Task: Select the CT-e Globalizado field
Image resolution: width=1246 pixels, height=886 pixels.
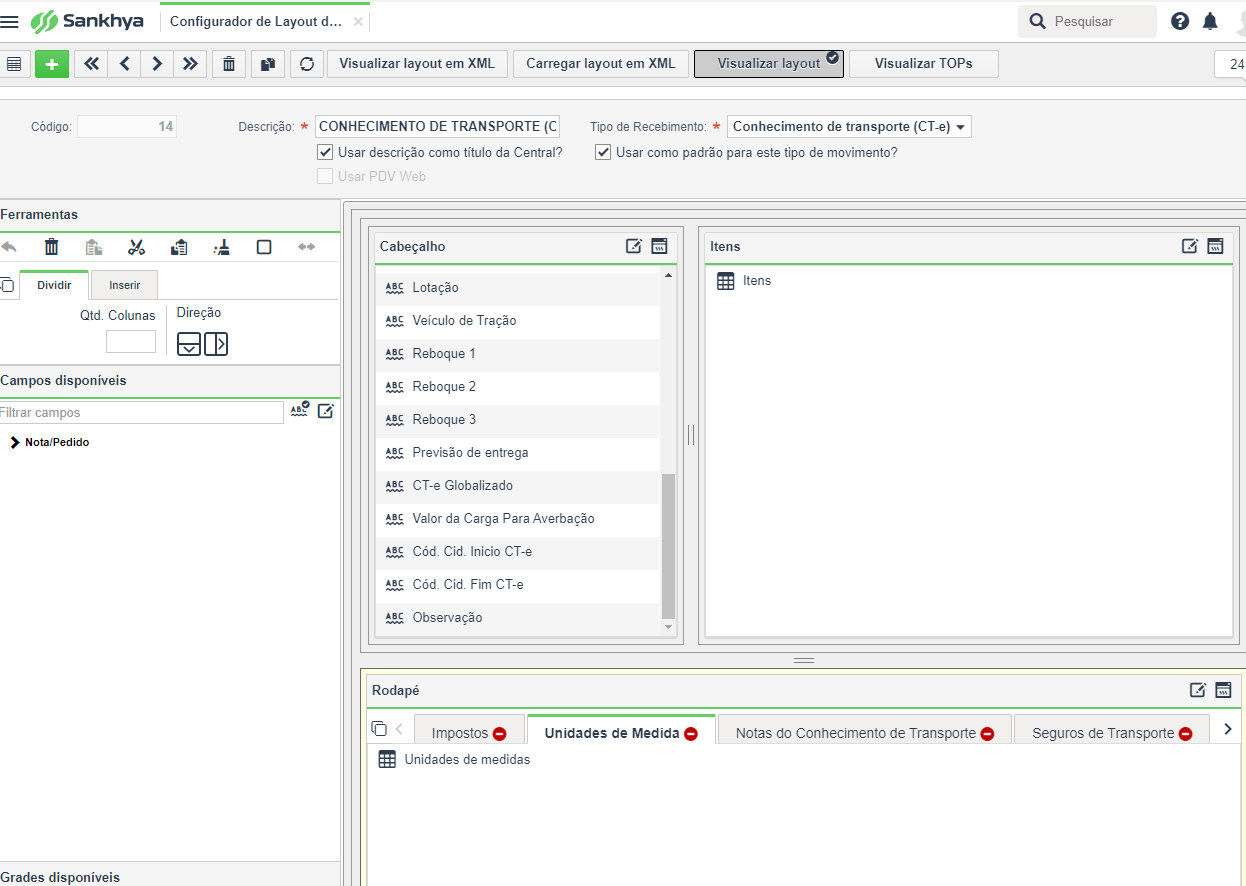Action: pyautogui.click(x=518, y=486)
